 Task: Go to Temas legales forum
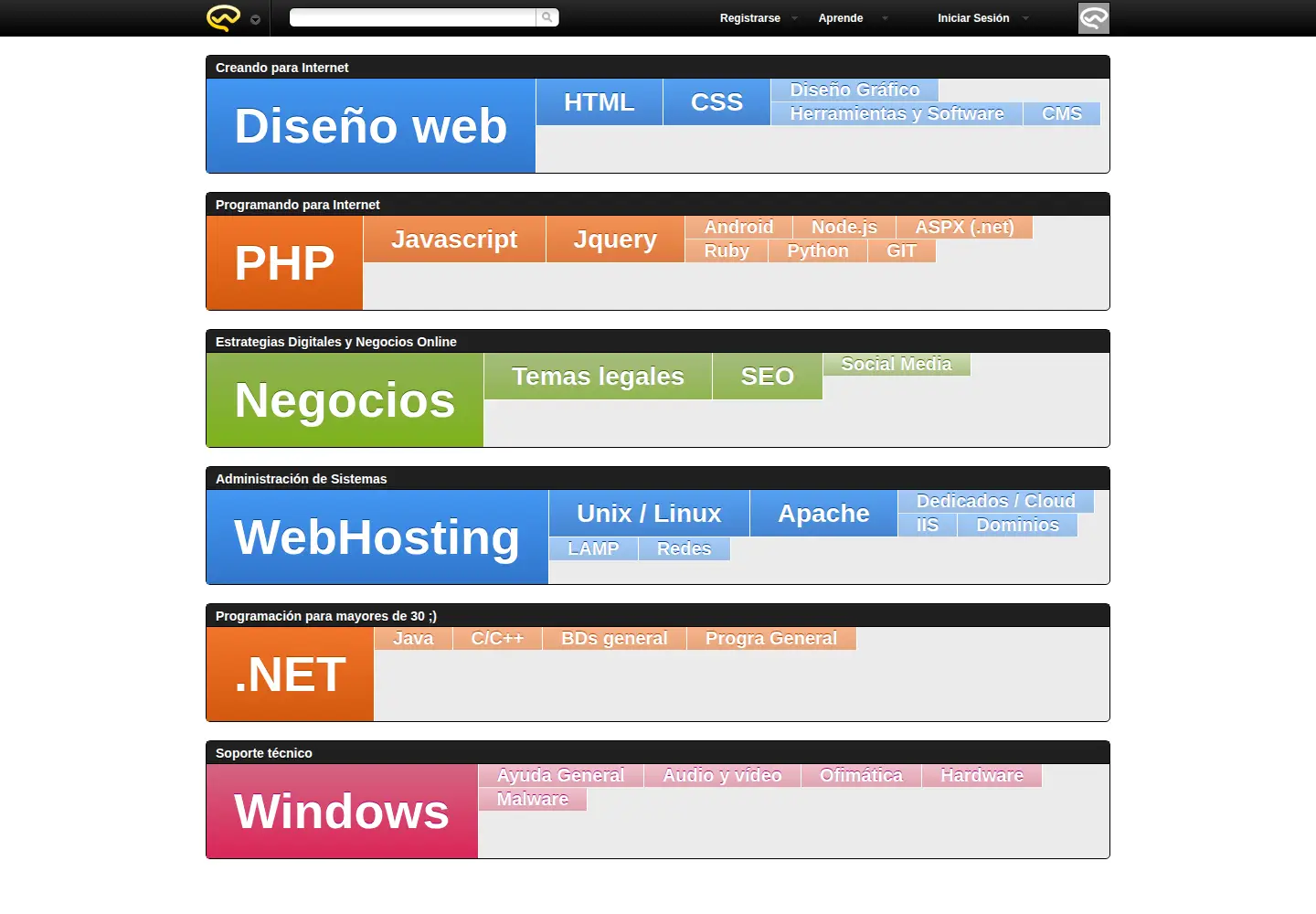599,377
